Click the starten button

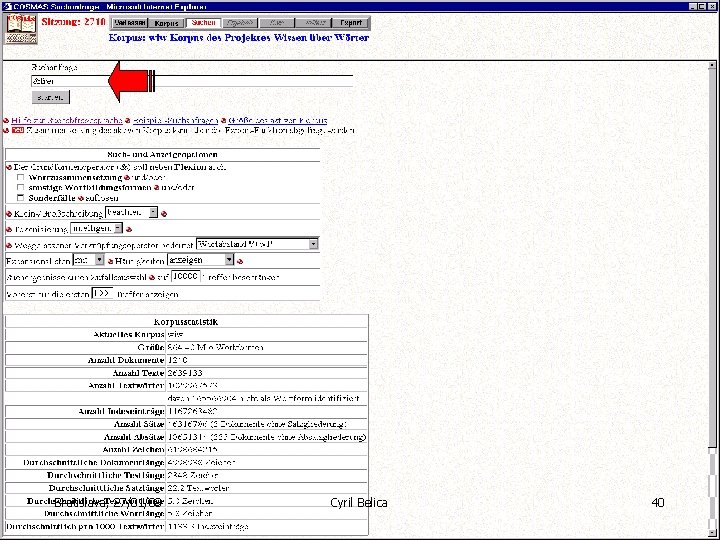point(51,97)
